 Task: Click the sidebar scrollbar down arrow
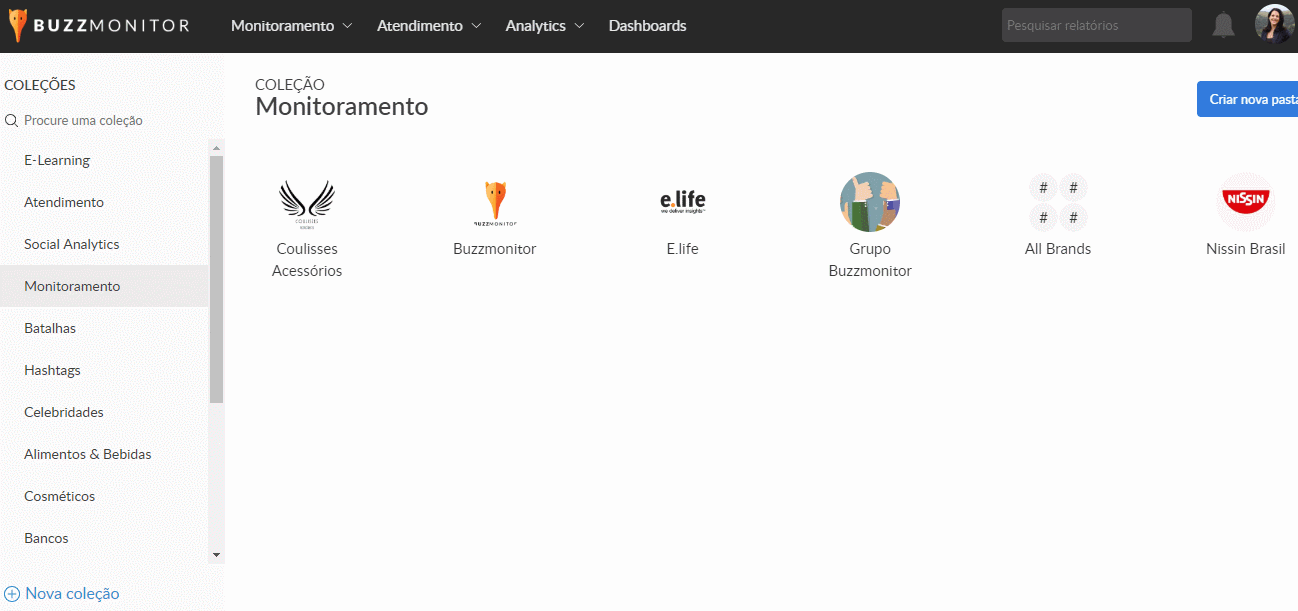click(x=216, y=554)
